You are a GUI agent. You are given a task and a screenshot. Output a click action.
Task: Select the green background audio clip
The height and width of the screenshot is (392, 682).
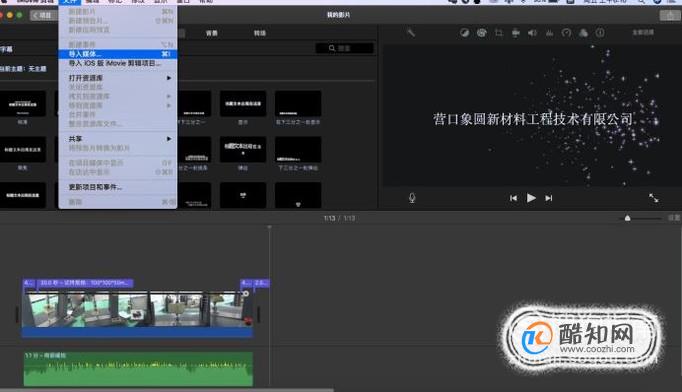138,369
